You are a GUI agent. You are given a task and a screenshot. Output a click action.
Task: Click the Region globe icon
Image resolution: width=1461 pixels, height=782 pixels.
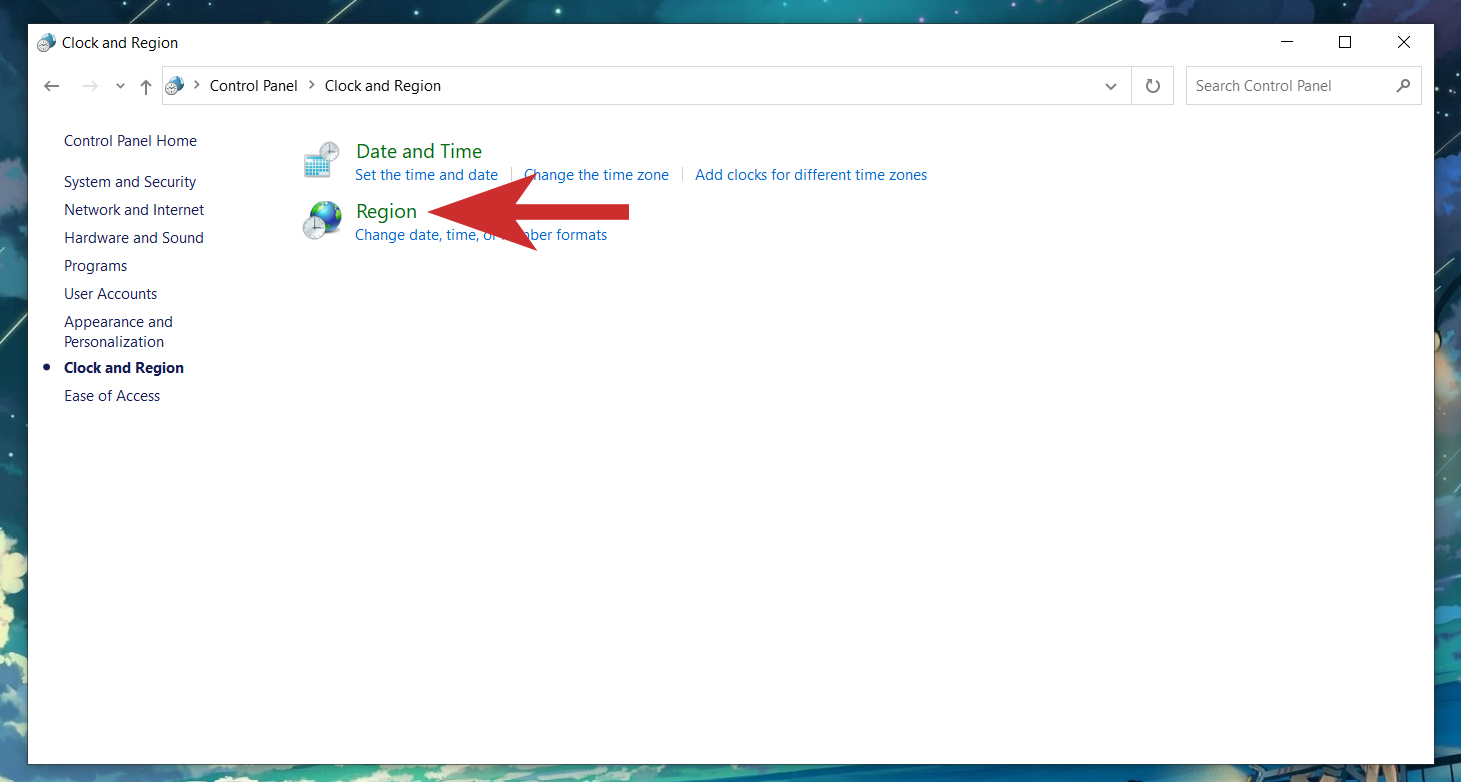322,220
